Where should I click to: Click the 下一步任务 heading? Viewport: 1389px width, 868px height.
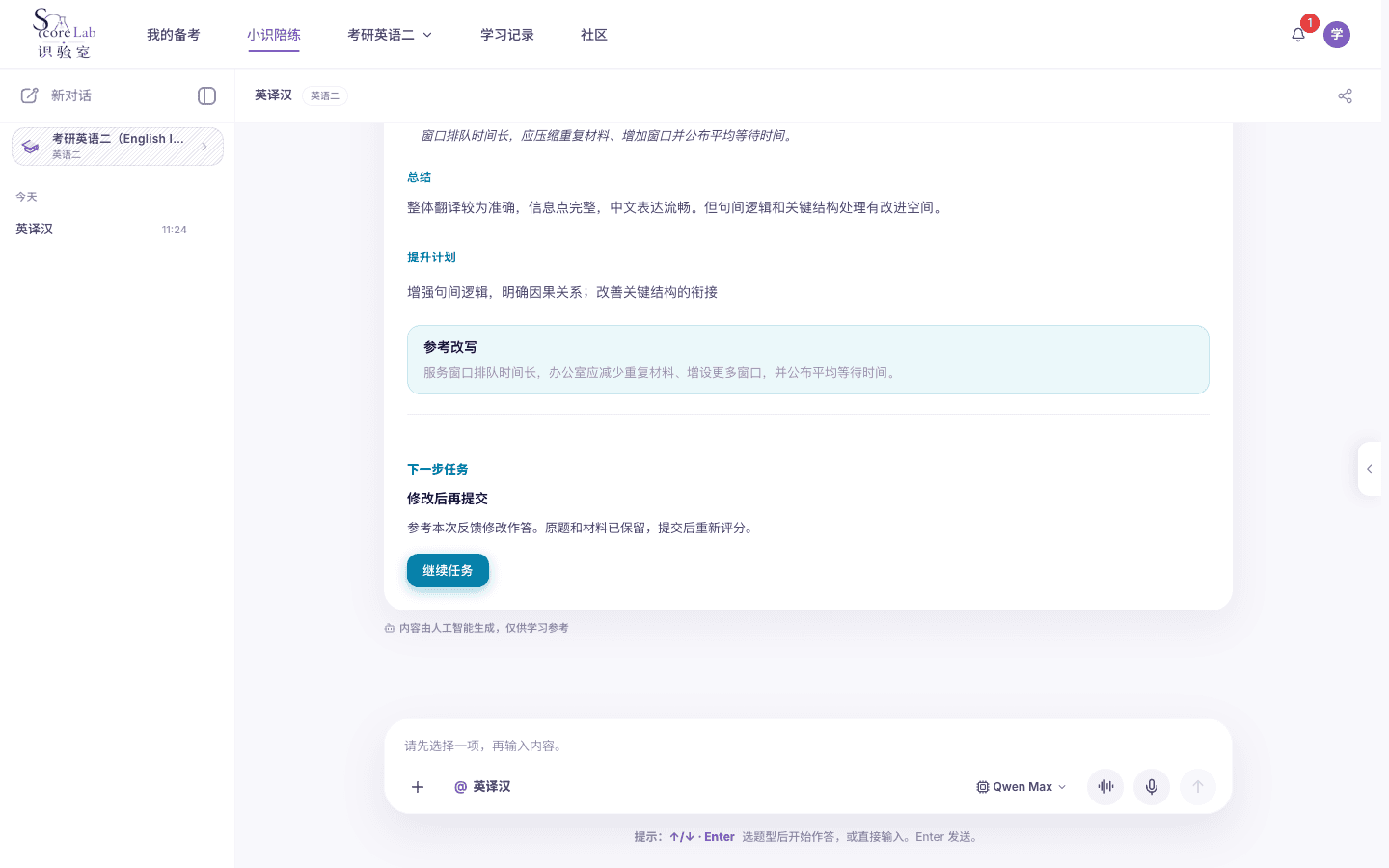click(438, 470)
